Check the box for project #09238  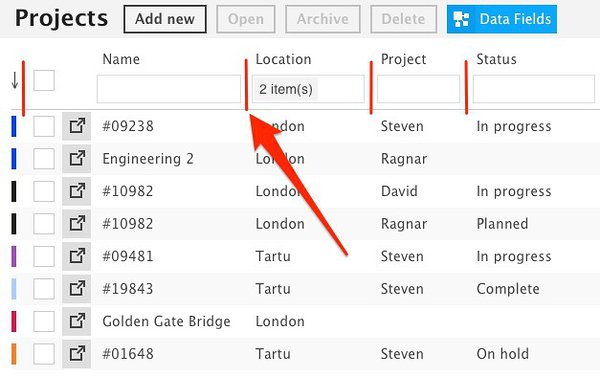[x=44, y=126]
